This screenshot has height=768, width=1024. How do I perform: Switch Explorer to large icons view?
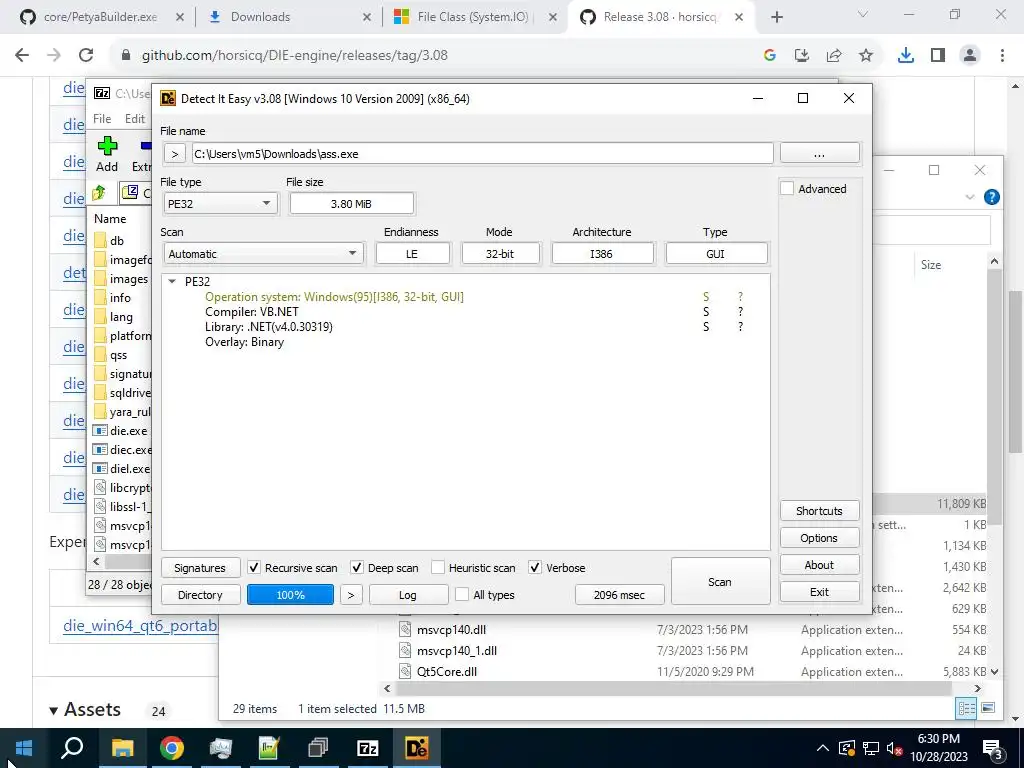click(988, 708)
